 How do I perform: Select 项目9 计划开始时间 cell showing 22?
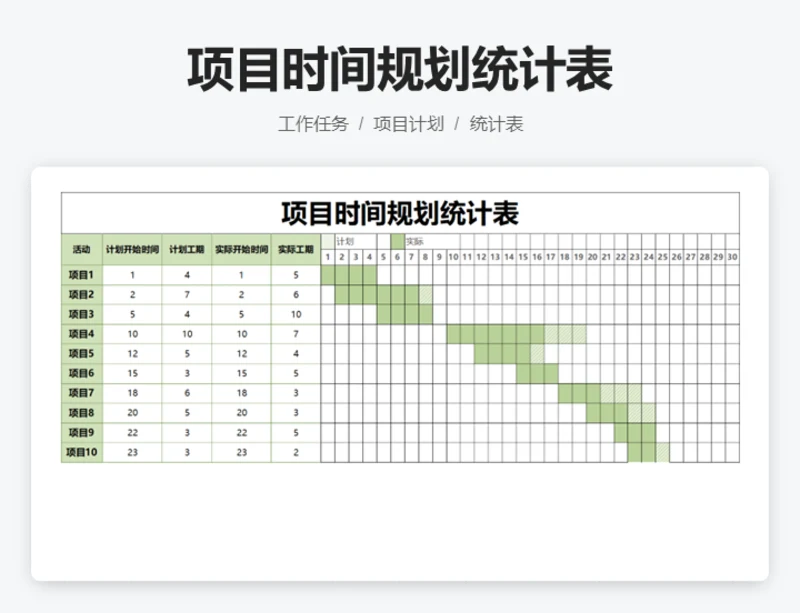pyautogui.click(x=132, y=433)
